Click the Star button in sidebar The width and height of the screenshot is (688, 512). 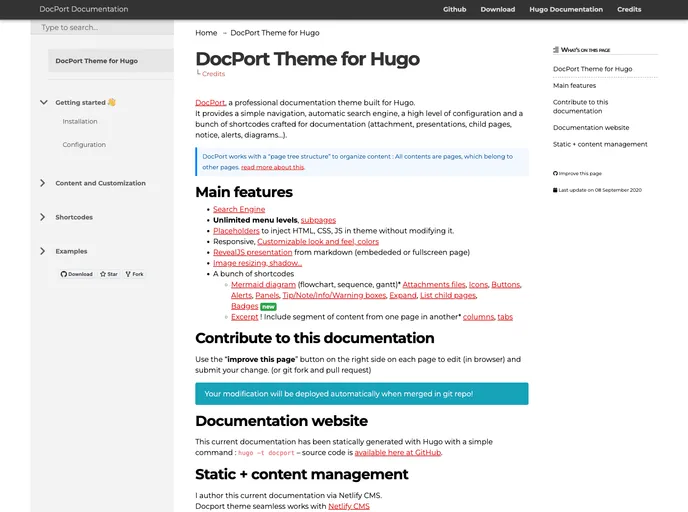coord(109,274)
